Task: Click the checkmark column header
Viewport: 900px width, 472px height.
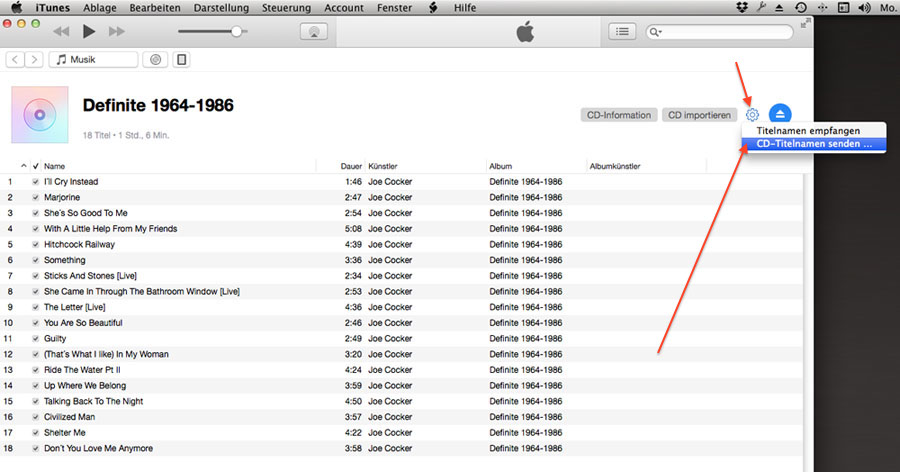Action: [36, 166]
